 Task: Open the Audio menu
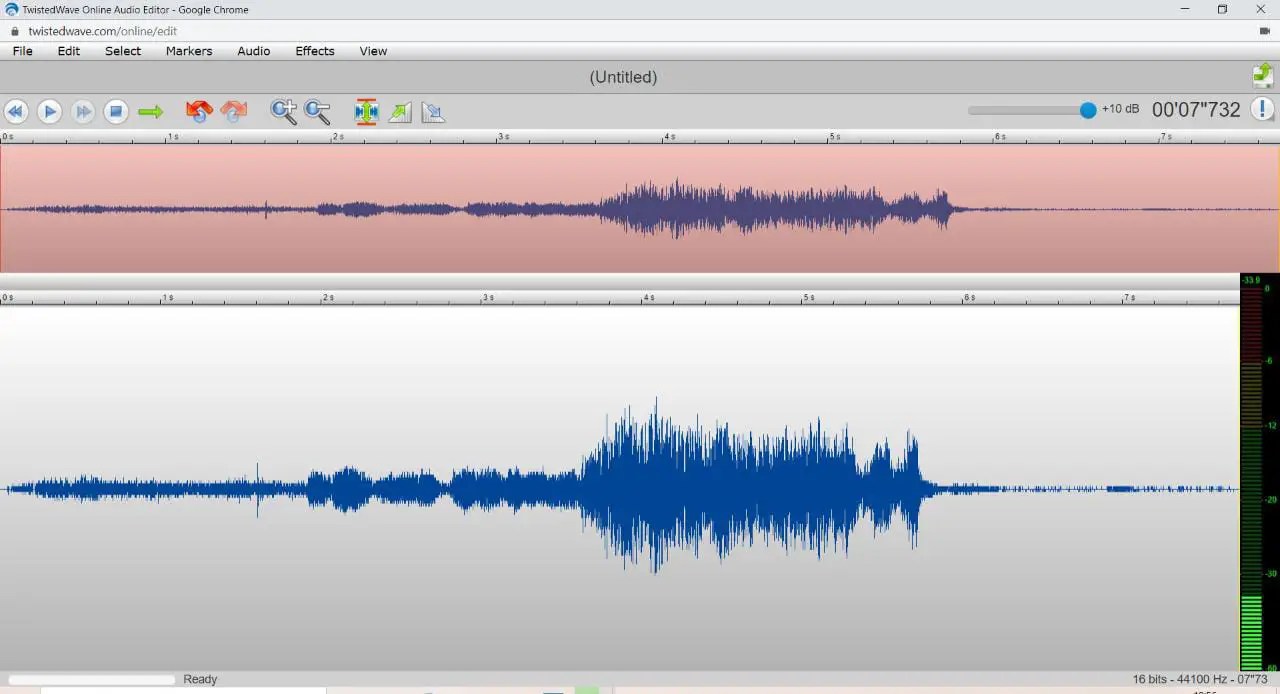pyautogui.click(x=253, y=51)
